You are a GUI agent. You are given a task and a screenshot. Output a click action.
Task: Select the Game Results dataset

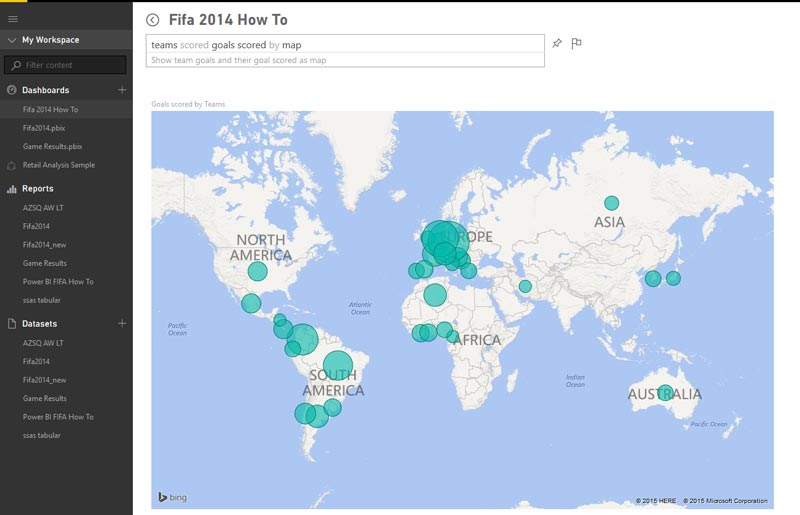pyautogui.click(x=45, y=398)
